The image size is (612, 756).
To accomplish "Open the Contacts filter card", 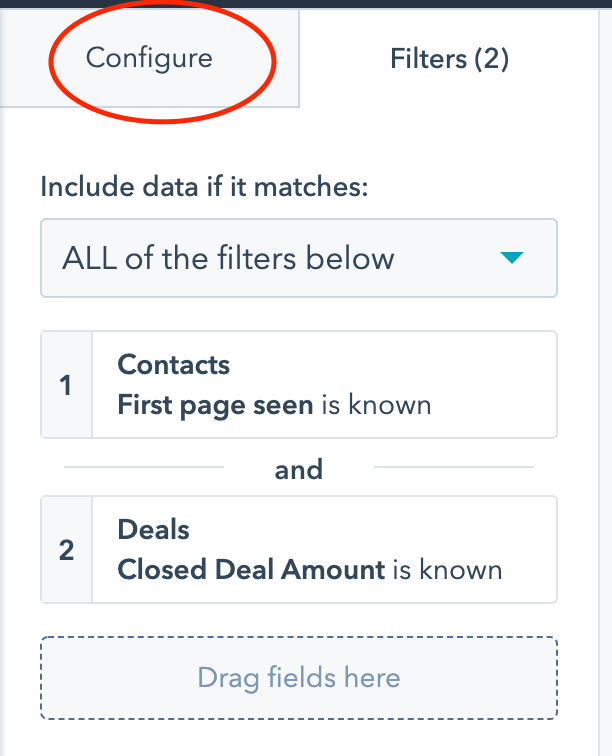I will click(x=323, y=385).
